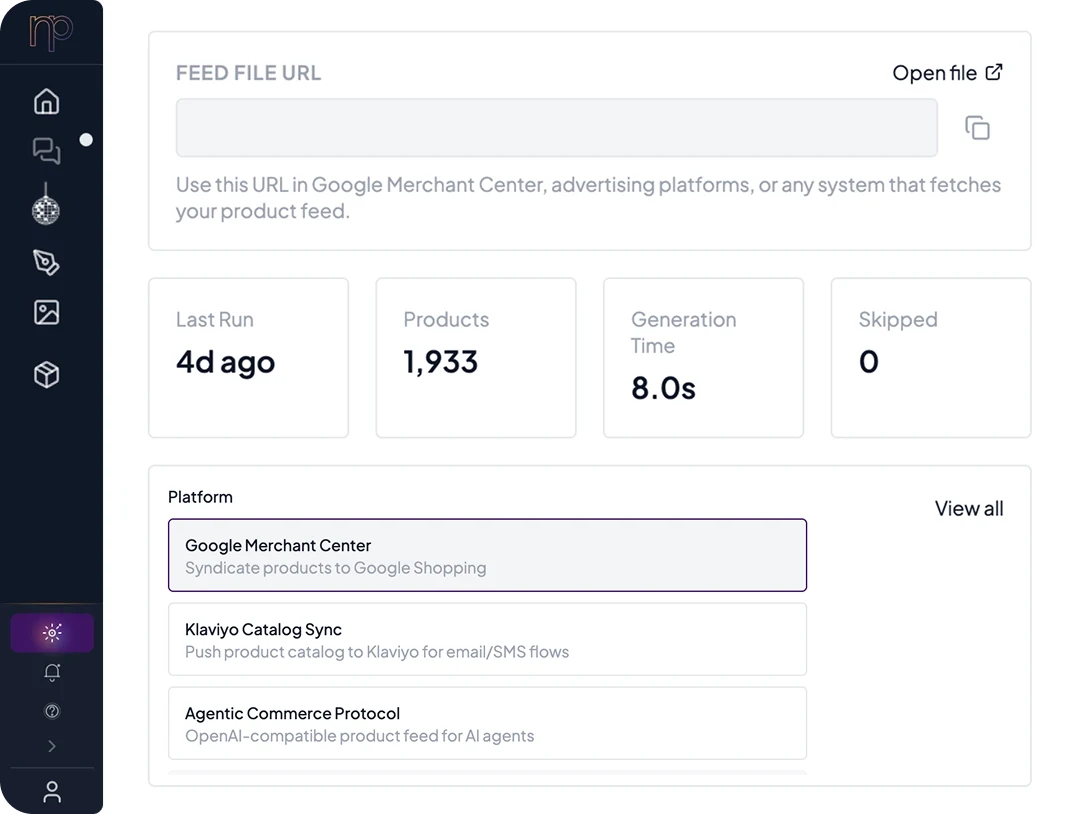Screen dimensions: 1080x814
Task: Open the chat messages sidebar icon
Action: [x=47, y=151]
